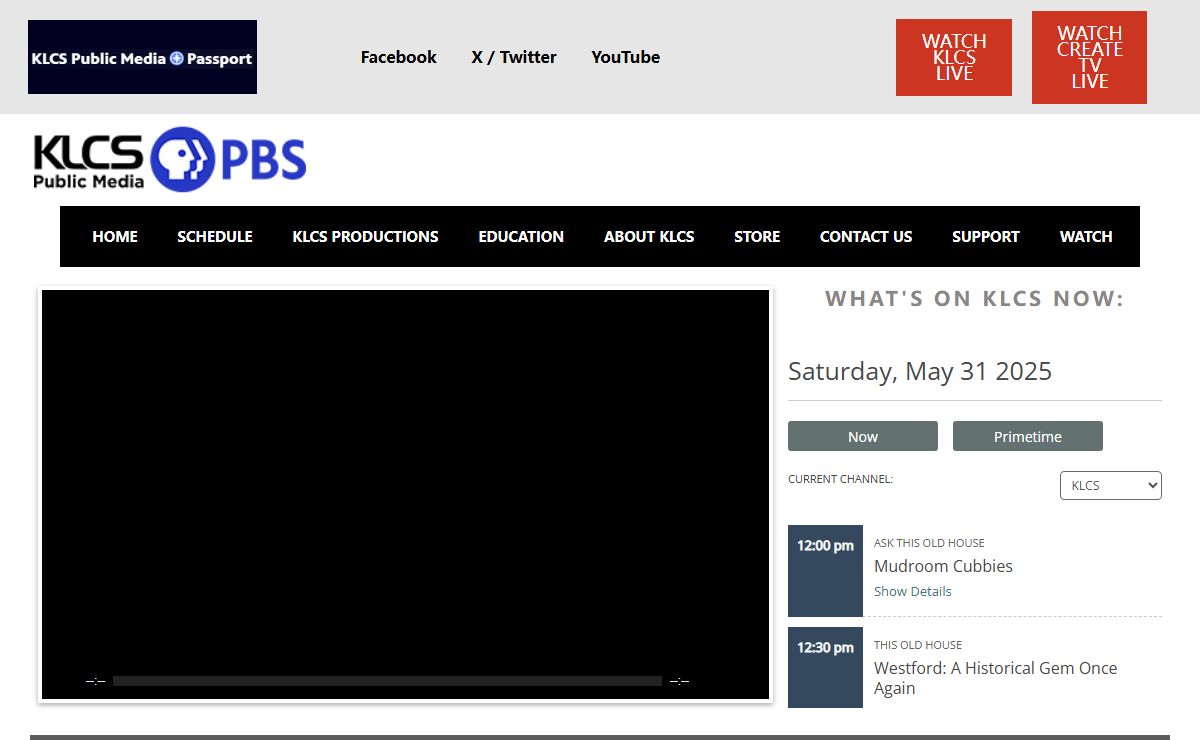Click the Mudroom Cubbies episode title
The height and width of the screenshot is (740, 1200).
pos(943,566)
